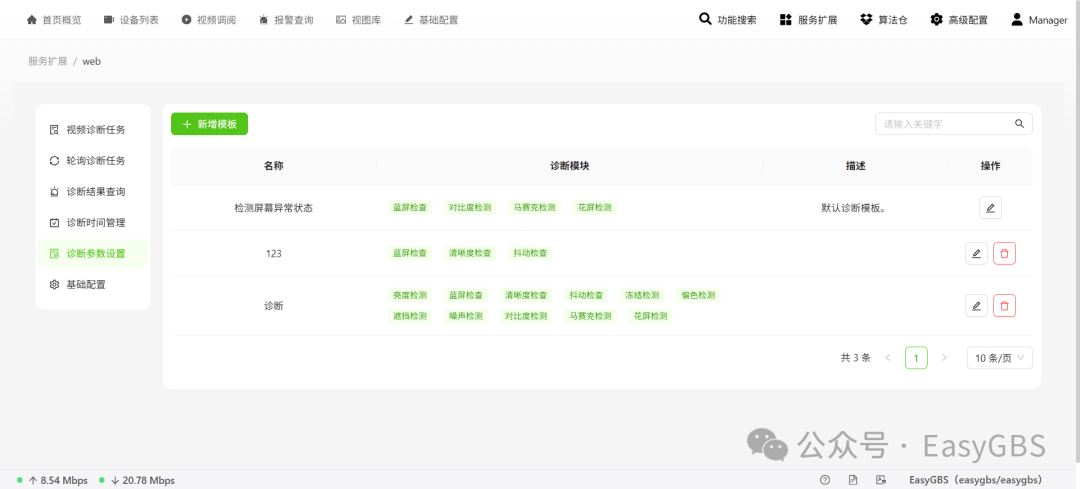Go to previous page arrow

[888, 358]
